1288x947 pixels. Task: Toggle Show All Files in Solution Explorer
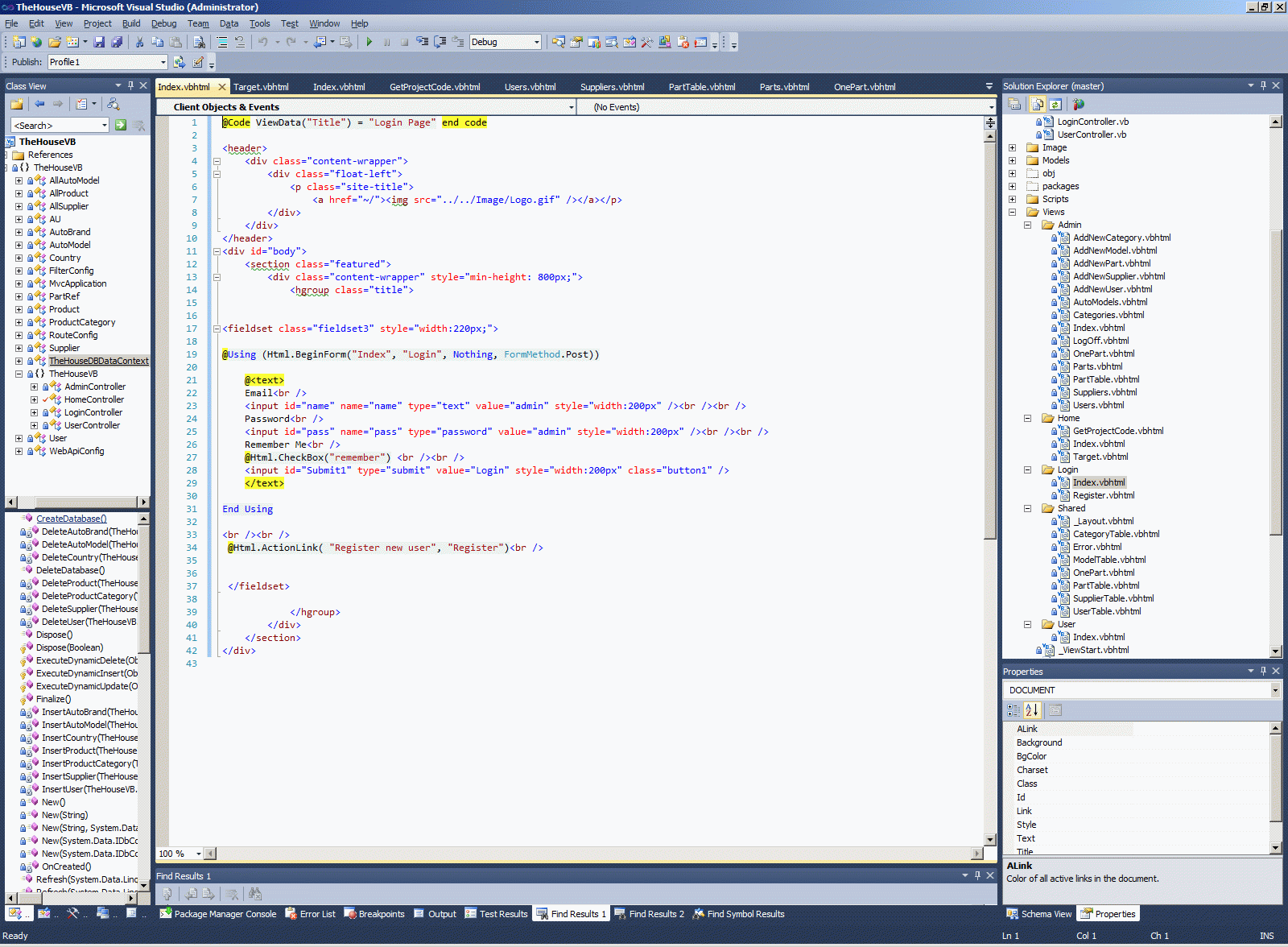(x=1037, y=104)
